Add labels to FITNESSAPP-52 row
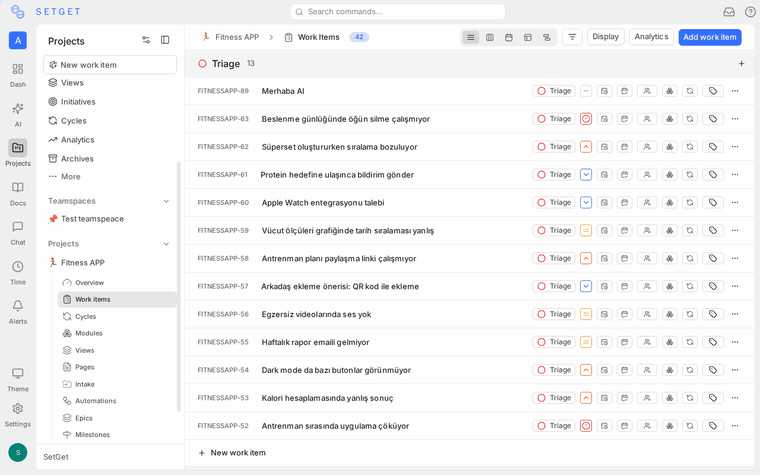760x475 pixels. [x=712, y=426]
